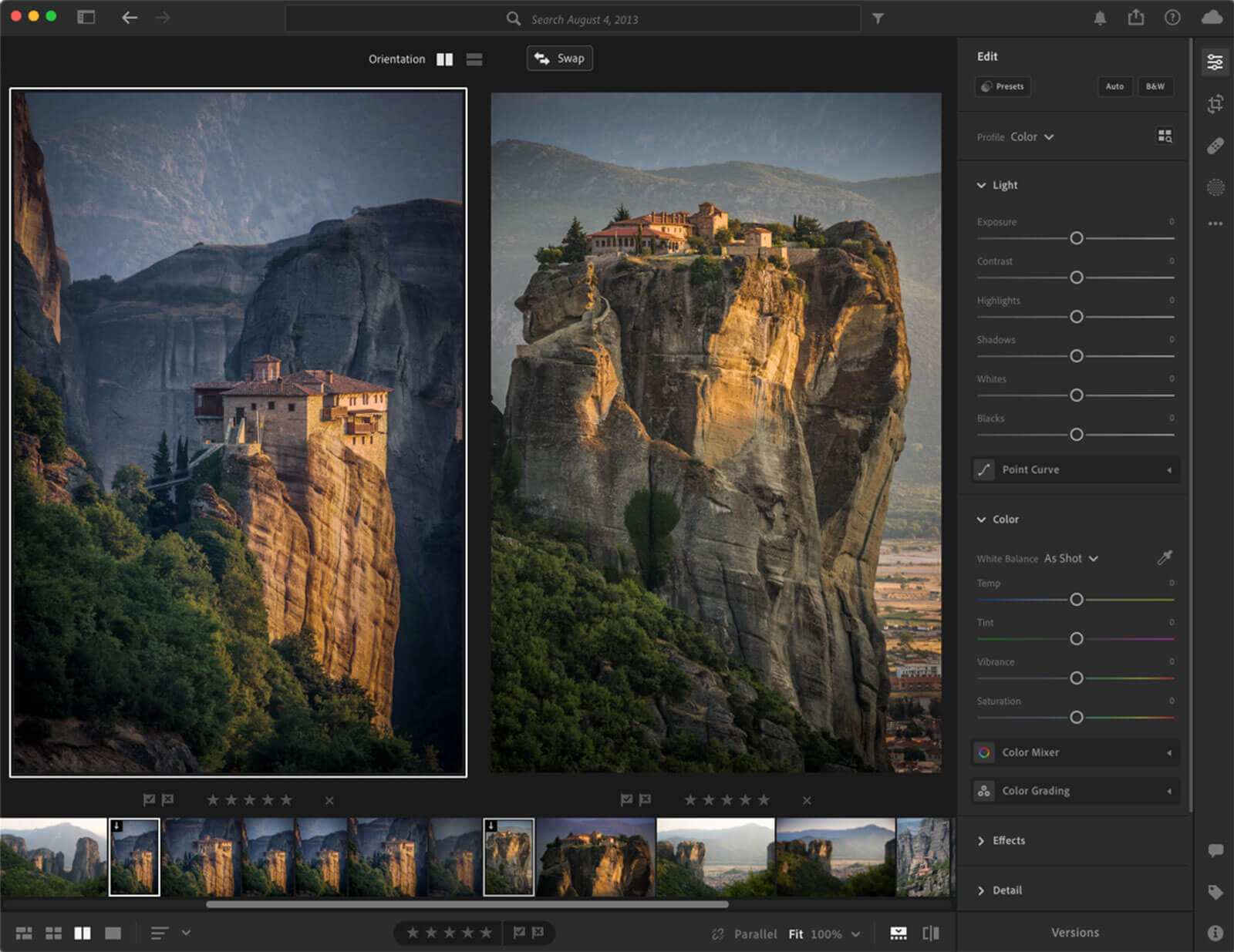The image size is (1234, 952).
Task: Click the share export icon
Action: [1136, 18]
